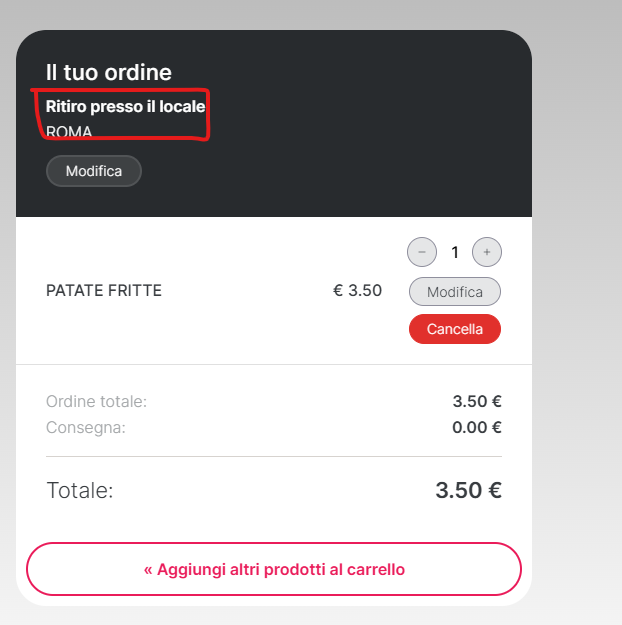Click the large Totale label

80,491
